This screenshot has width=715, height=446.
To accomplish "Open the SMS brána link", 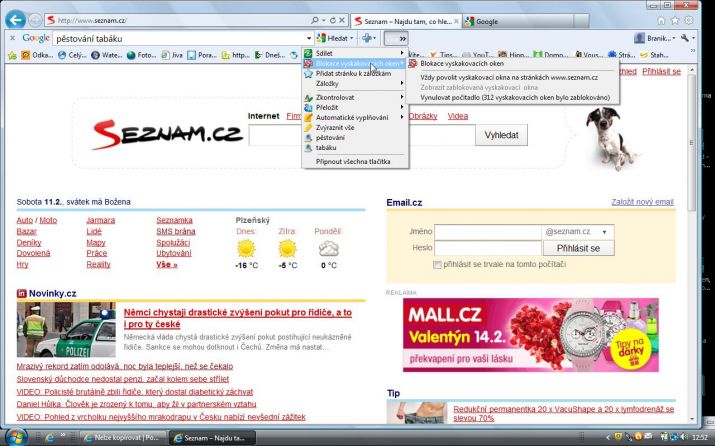I will [176, 231].
